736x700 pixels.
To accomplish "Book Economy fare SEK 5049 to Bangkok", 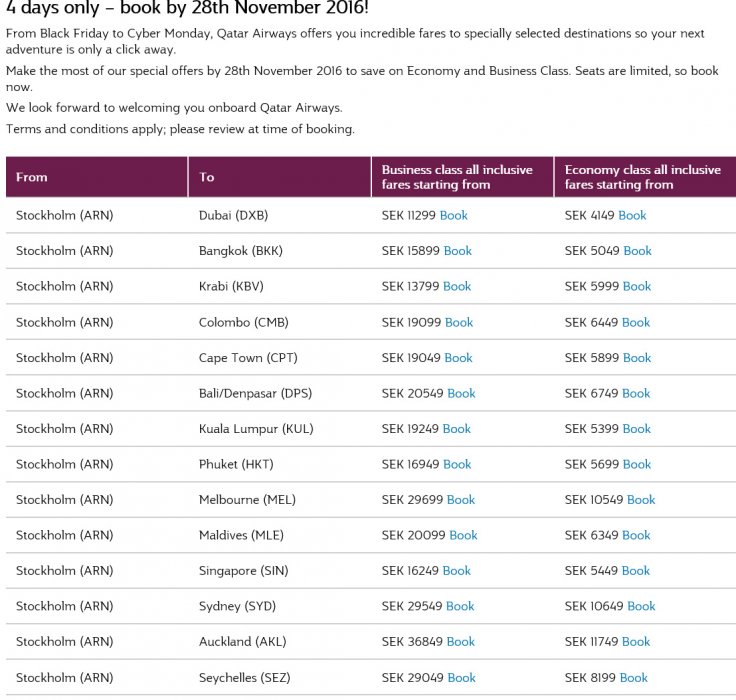I will pyautogui.click(x=637, y=251).
